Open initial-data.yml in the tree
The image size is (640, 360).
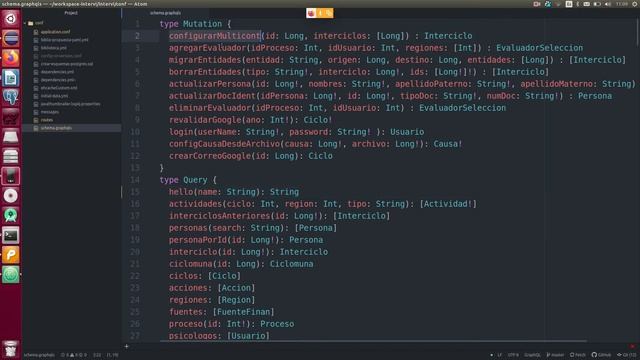click(54, 96)
